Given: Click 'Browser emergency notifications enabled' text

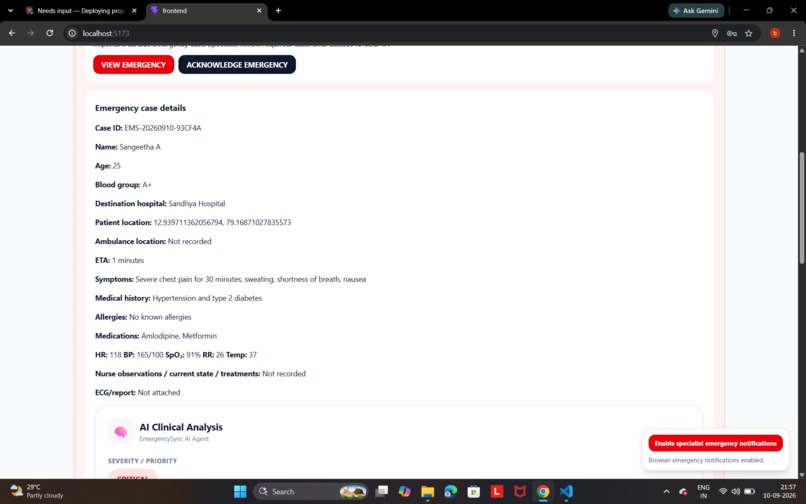Looking at the screenshot, I should click(x=706, y=460).
